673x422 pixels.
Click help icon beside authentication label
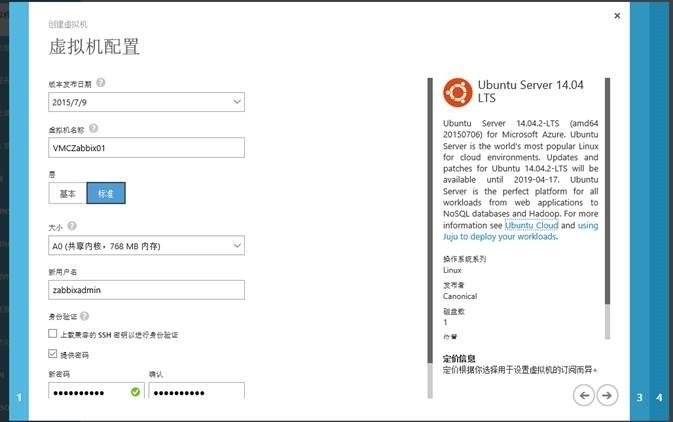(85, 316)
